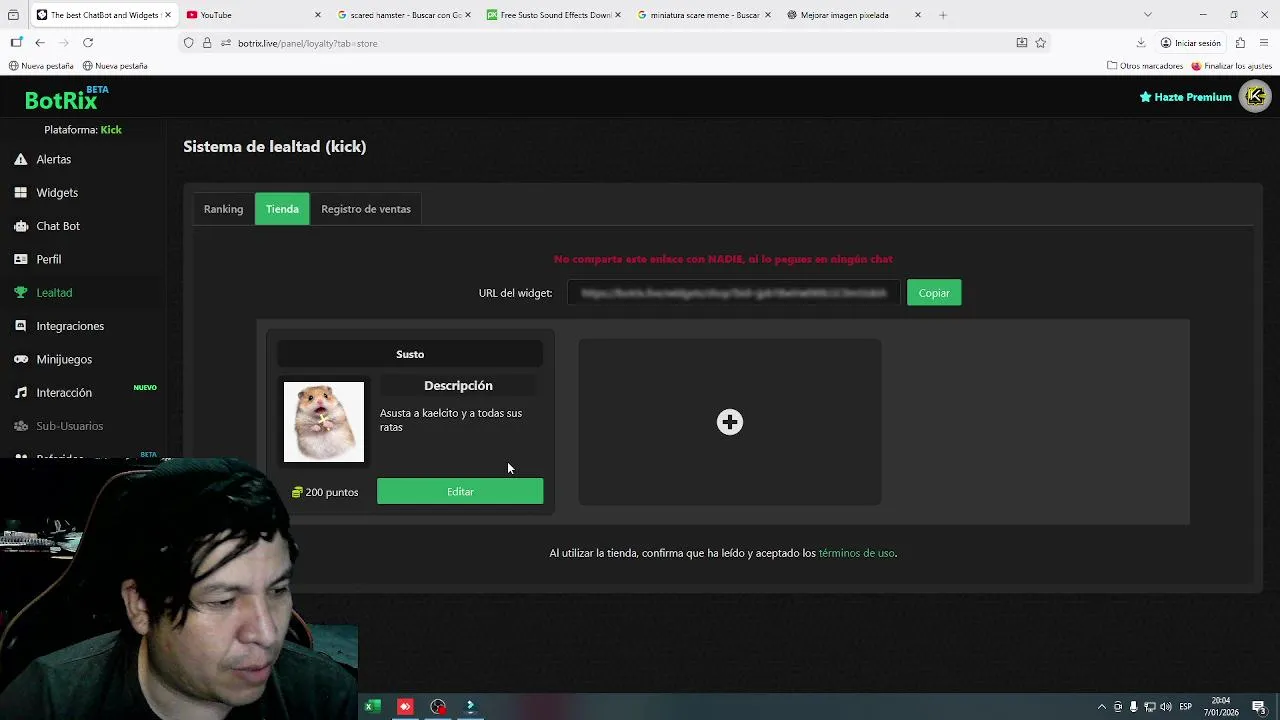Switch to the Ranking tab
Screen dimensions: 1280x720
[x=223, y=209]
